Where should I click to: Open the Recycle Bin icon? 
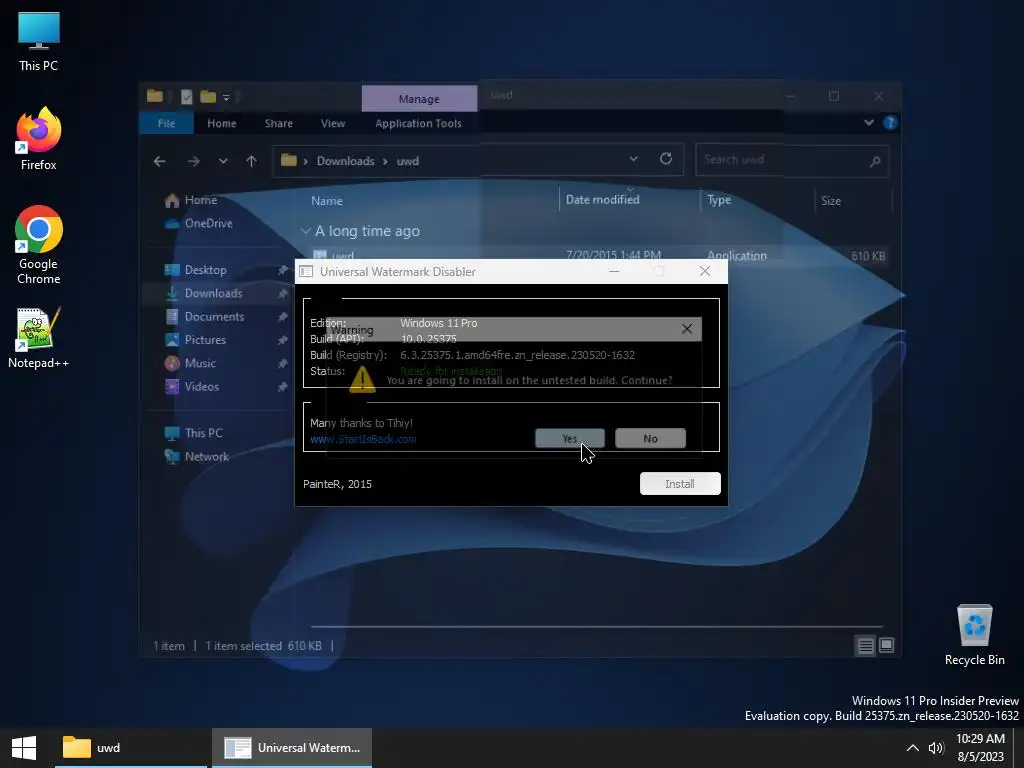974,635
